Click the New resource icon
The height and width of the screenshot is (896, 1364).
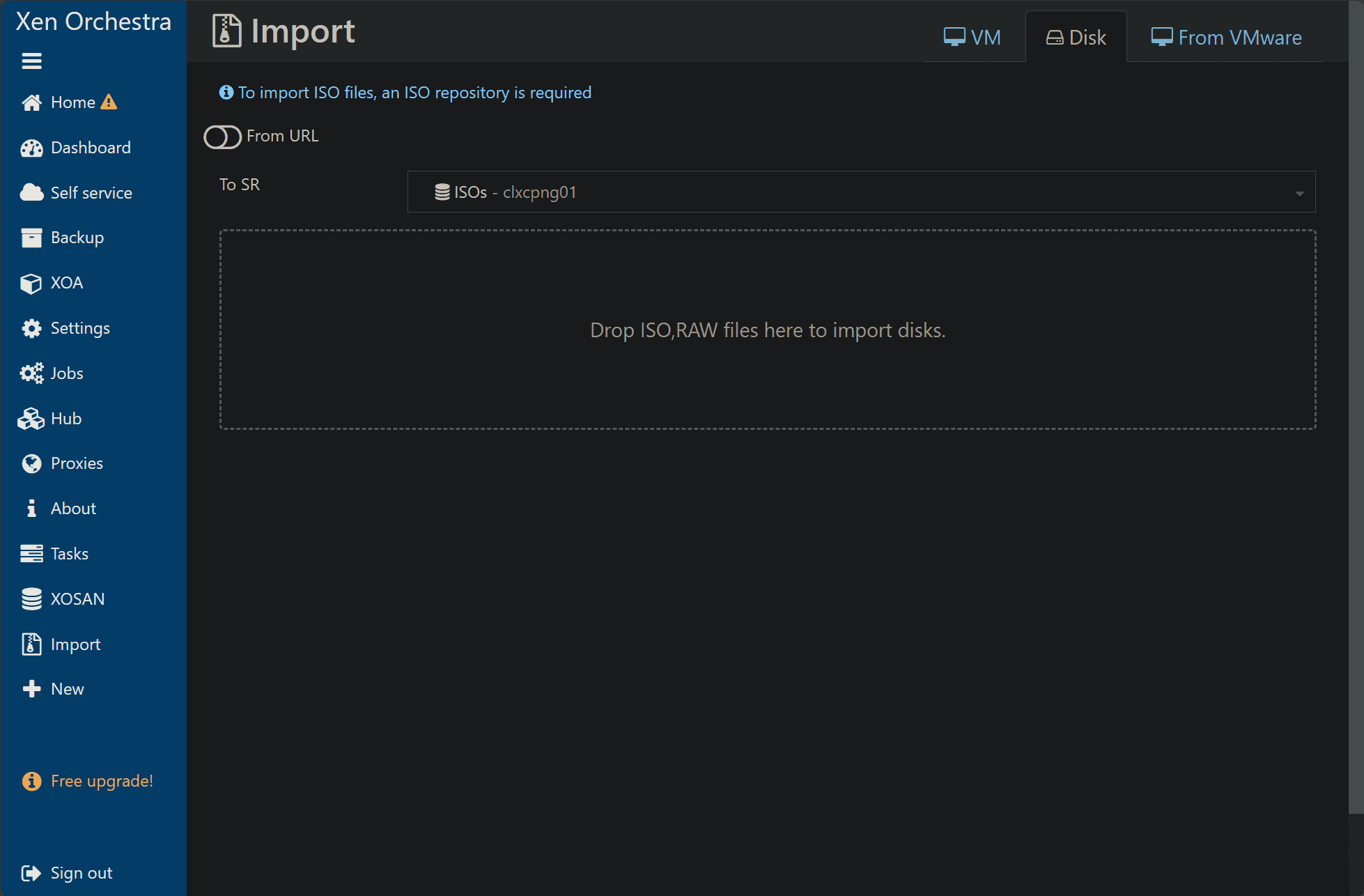point(32,688)
